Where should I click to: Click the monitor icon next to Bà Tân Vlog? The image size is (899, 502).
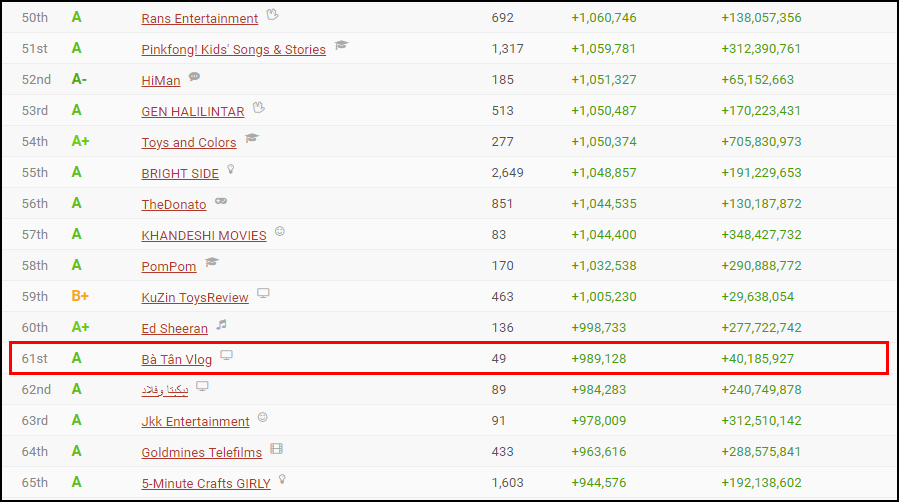tap(226, 356)
